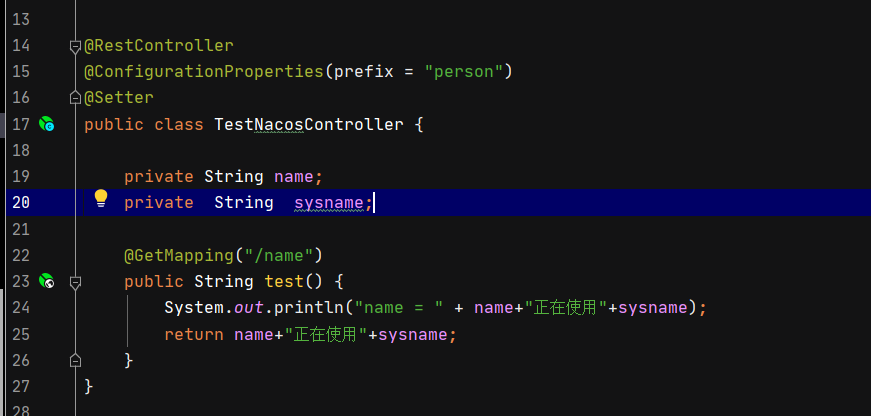The image size is (871, 416).
Task: Click the fold end marker on line 26
Action: (x=74, y=359)
